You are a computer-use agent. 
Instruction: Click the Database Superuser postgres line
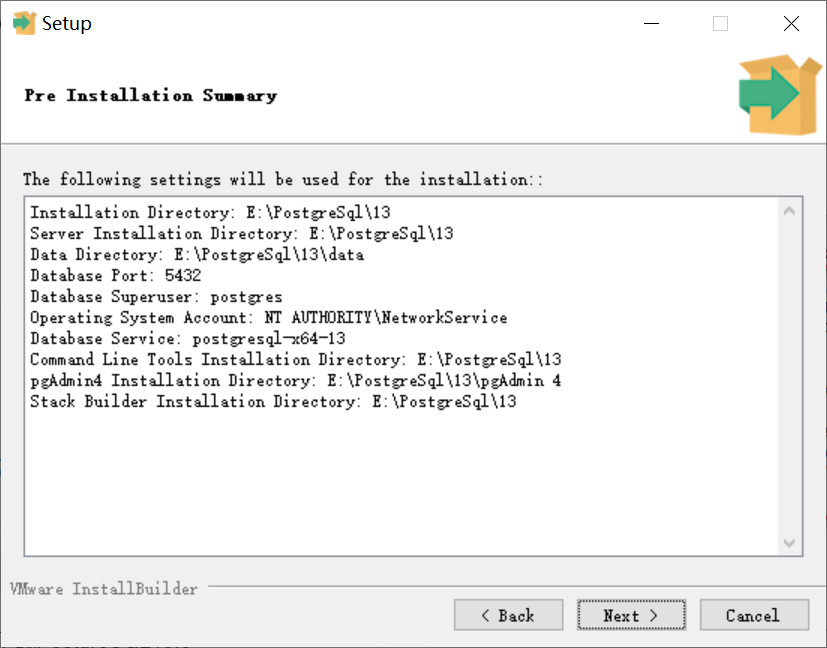coord(156,297)
